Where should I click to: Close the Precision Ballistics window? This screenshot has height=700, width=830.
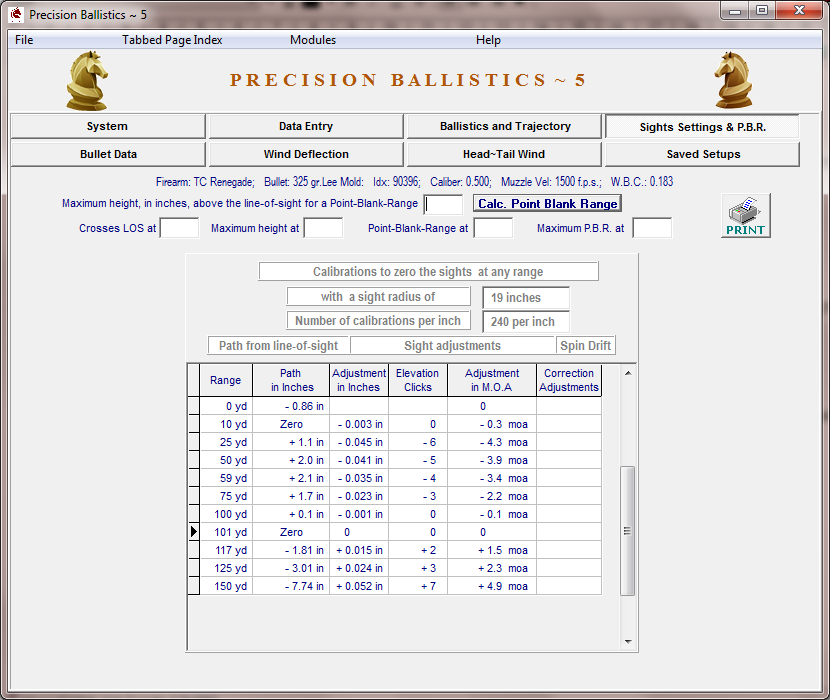click(x=799, y=11)
